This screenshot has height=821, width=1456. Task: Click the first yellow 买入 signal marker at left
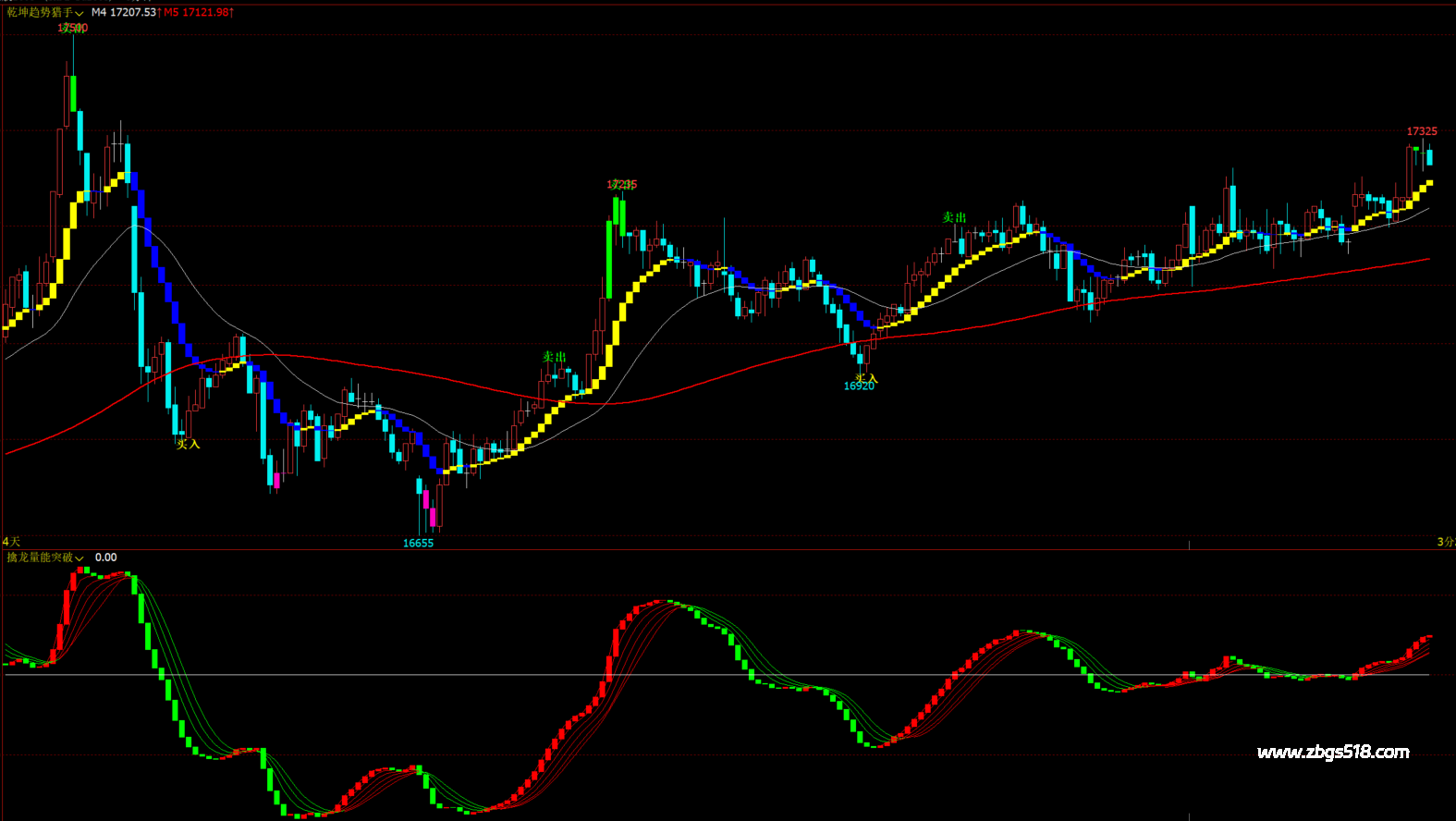pyautogui.click(x=188, y=444)
